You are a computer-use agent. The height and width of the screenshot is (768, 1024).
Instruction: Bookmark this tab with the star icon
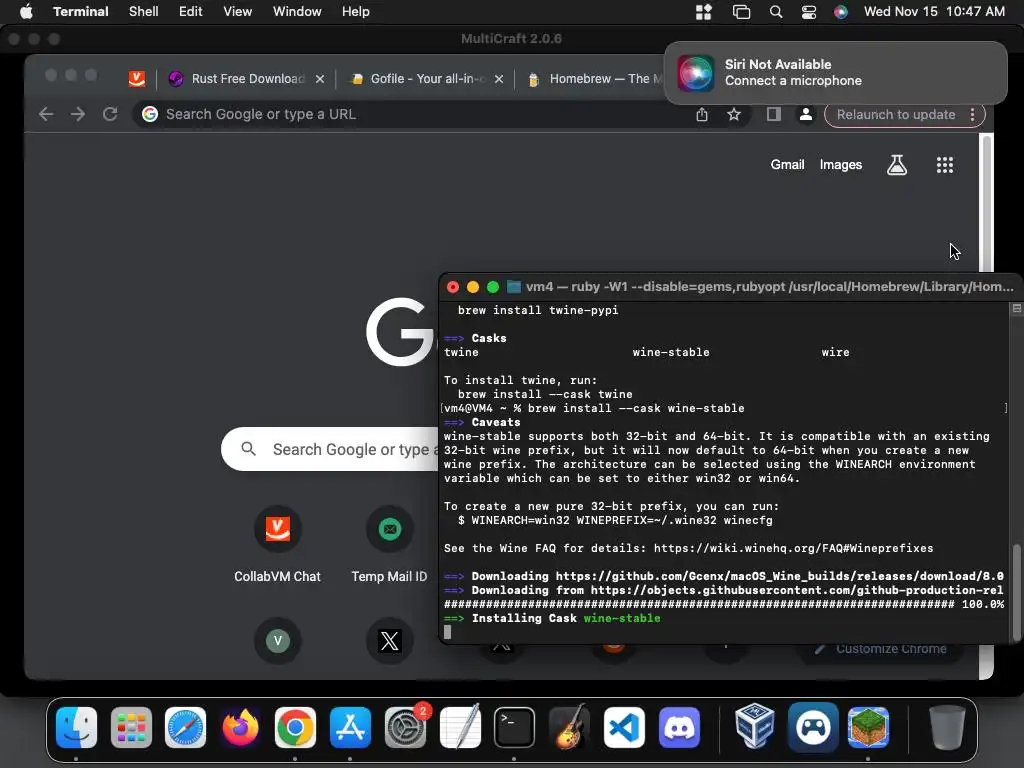pos(734,114)
